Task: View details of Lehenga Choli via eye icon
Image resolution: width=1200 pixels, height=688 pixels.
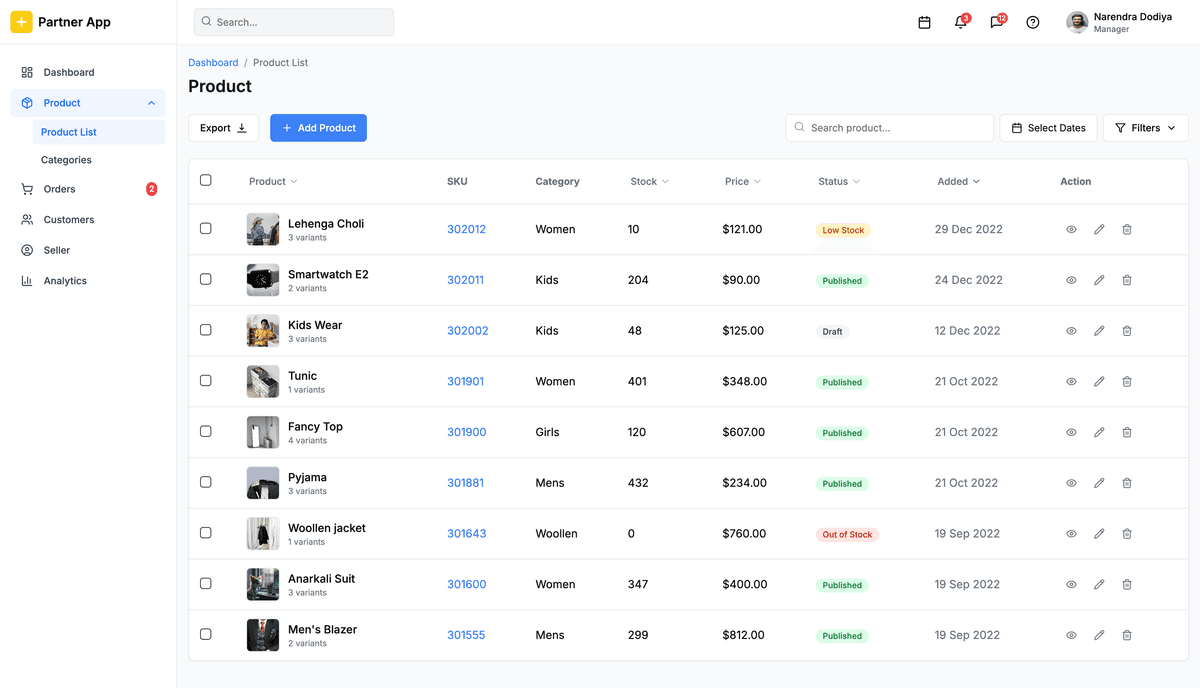Action: coord(1071,229)
